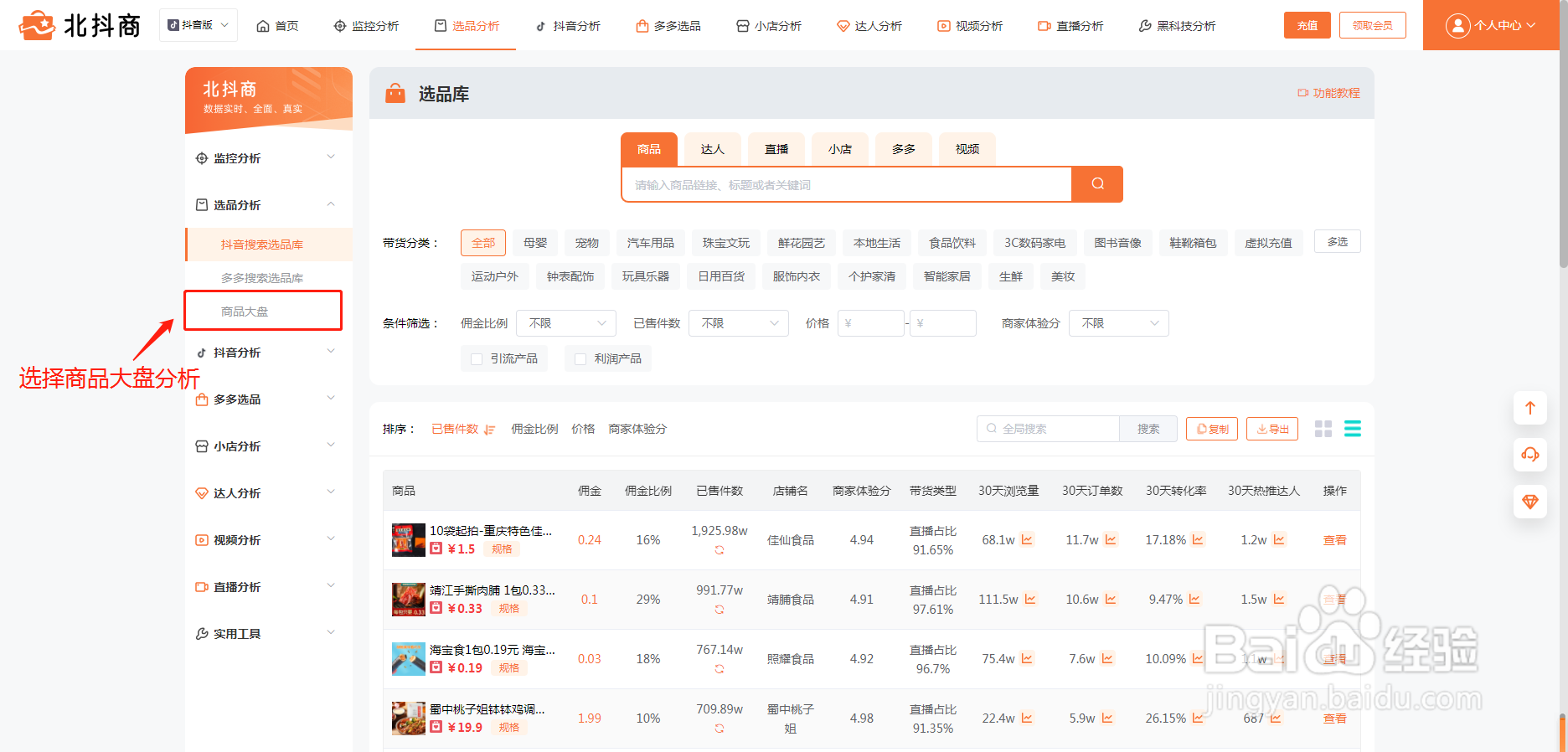Click the sort descending icon beside 已售件数
Image resolution: width=1568 pixels, height=752 pixels.
(x=489, y=430)
